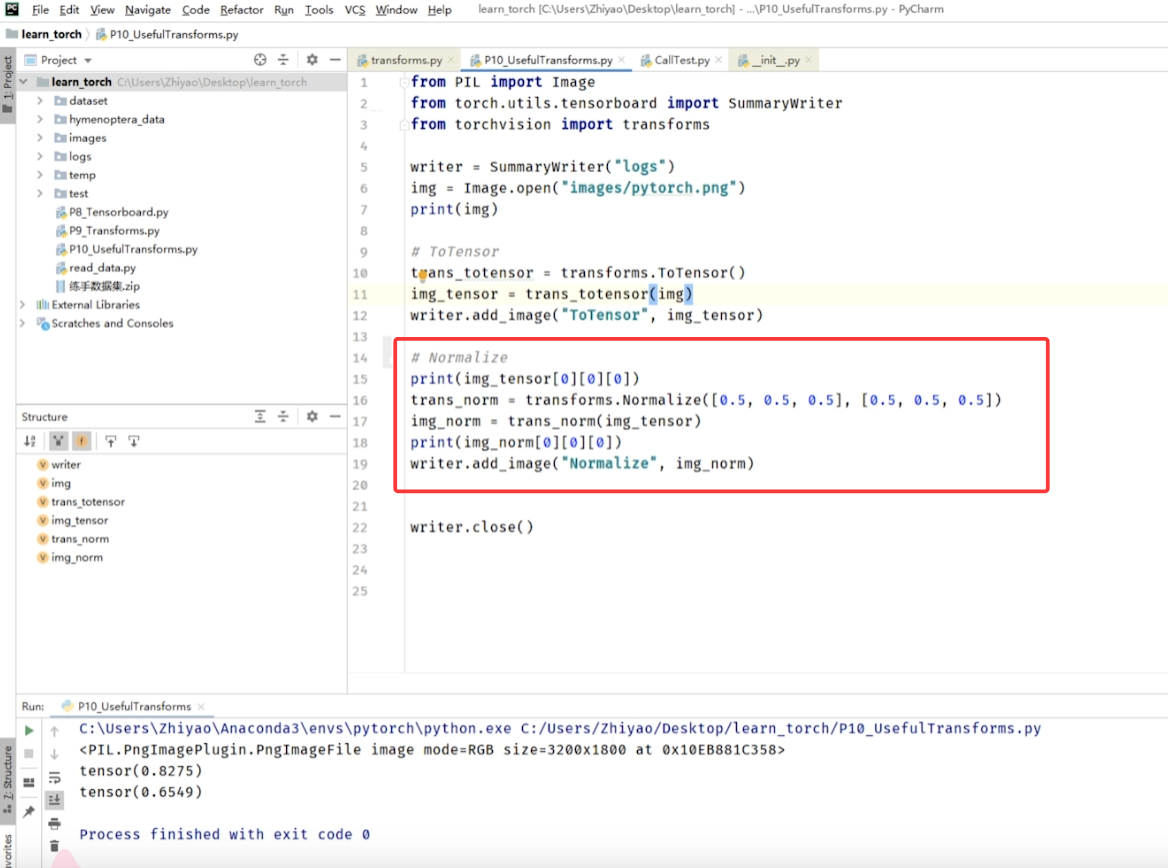Click Process finished with exit code 0 text

[224, 834]
